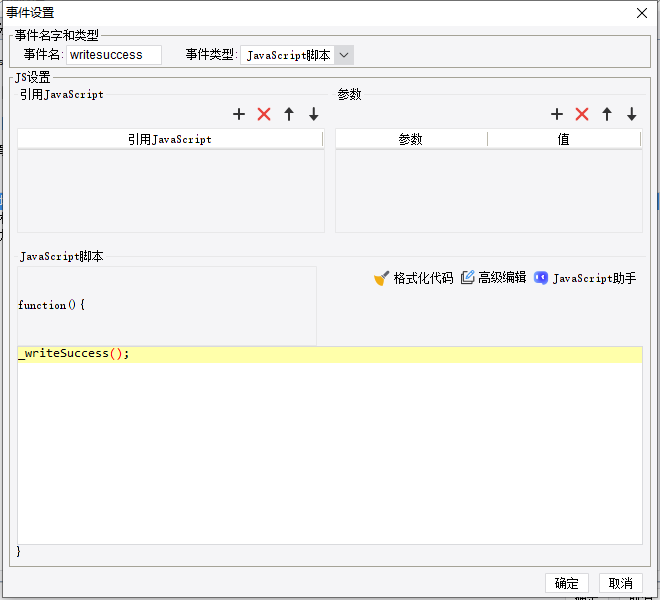
Task: Click 格式化代码 button text
Action: 423,278
